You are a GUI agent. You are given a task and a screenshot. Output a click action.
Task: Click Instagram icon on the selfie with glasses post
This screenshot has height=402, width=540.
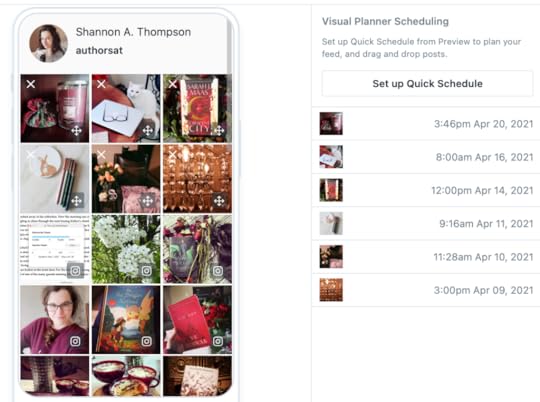(75, 341)
